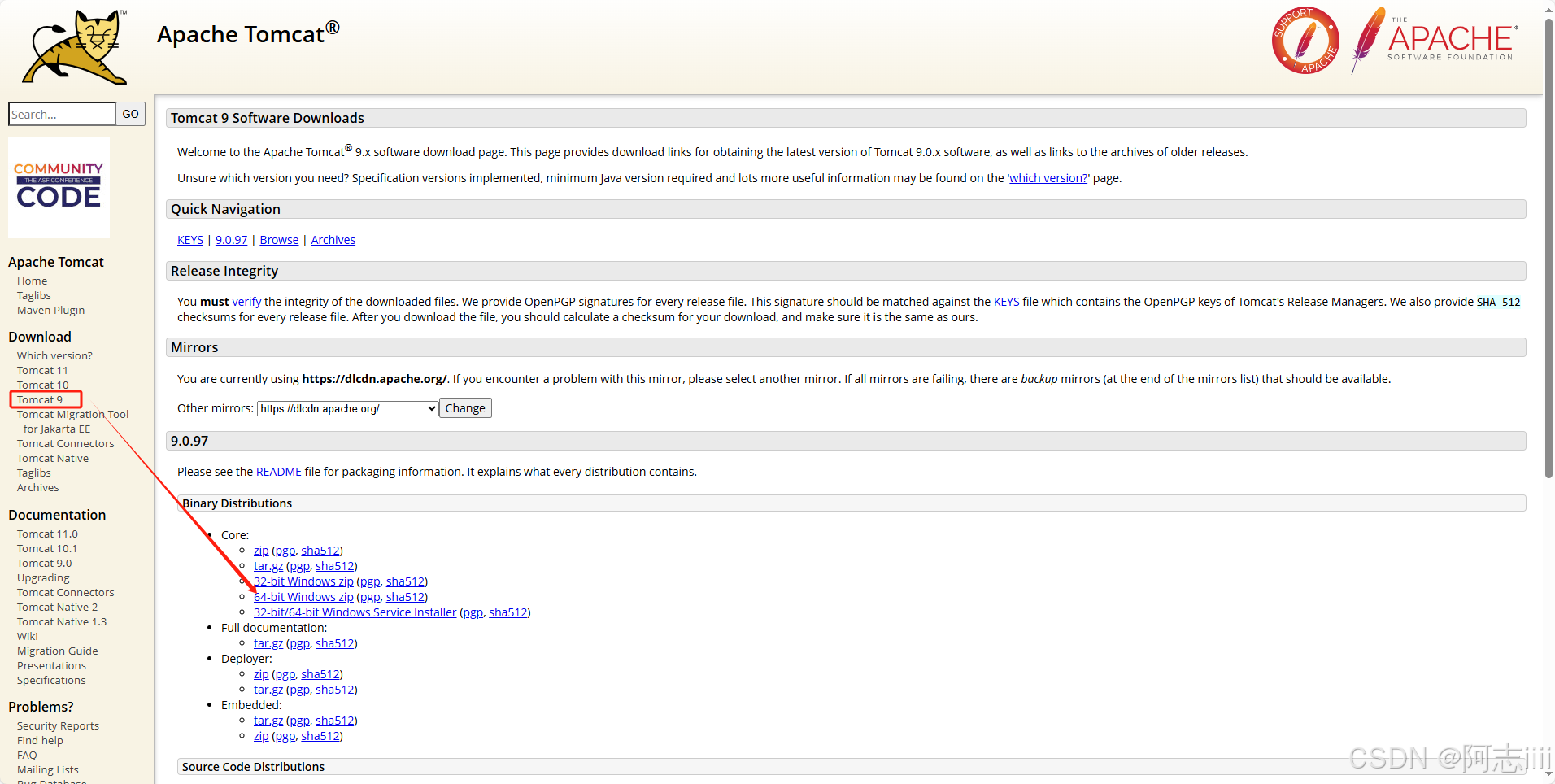Click the 'which version?' link in intro
This screenshot has height=784, width=1555.
point(1048,178)
